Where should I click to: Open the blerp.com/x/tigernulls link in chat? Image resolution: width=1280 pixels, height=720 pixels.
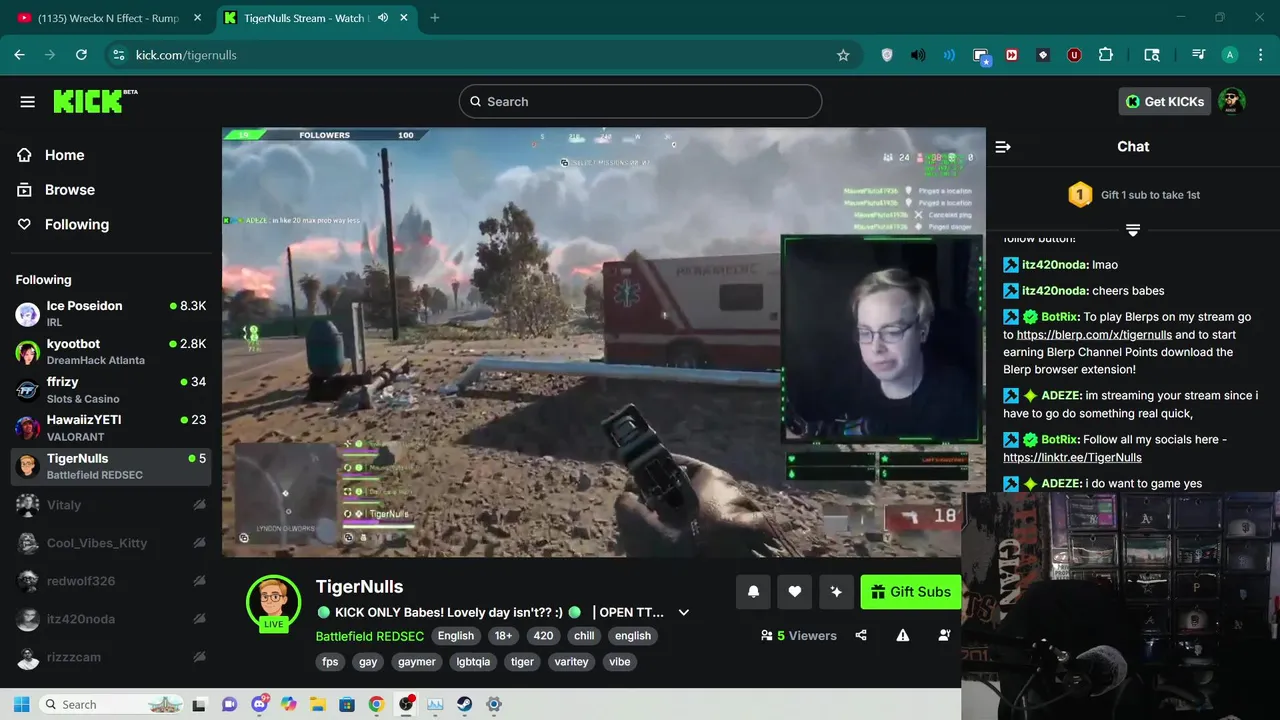(1094, 335)
